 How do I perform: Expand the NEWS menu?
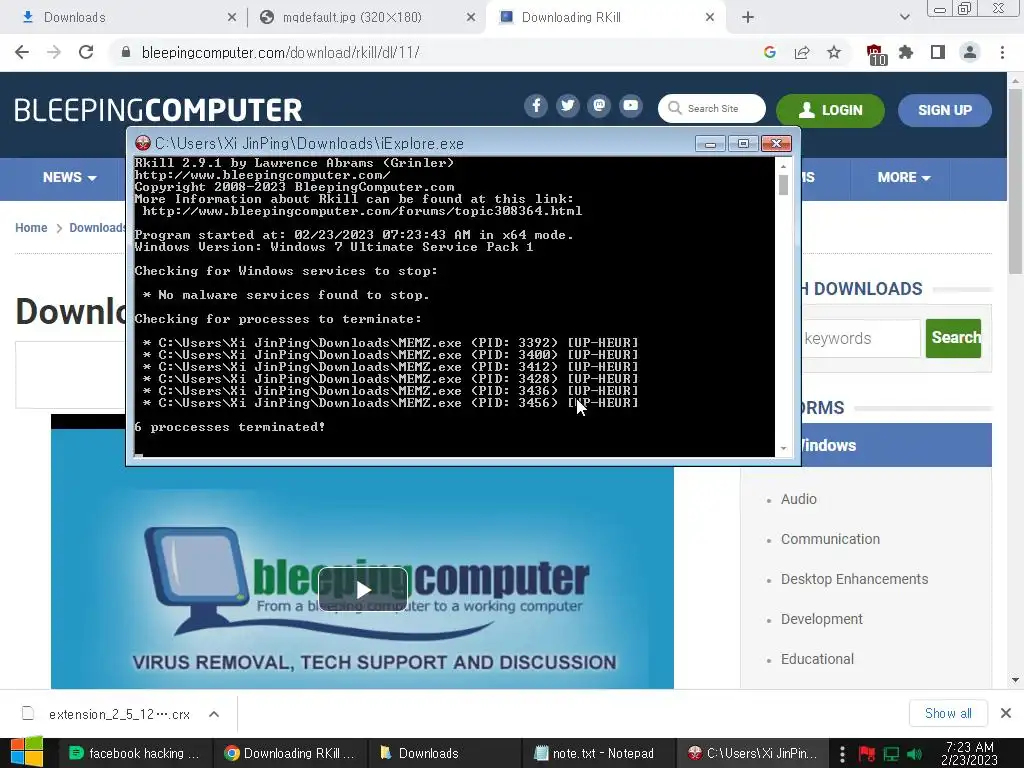click(70, 178)
